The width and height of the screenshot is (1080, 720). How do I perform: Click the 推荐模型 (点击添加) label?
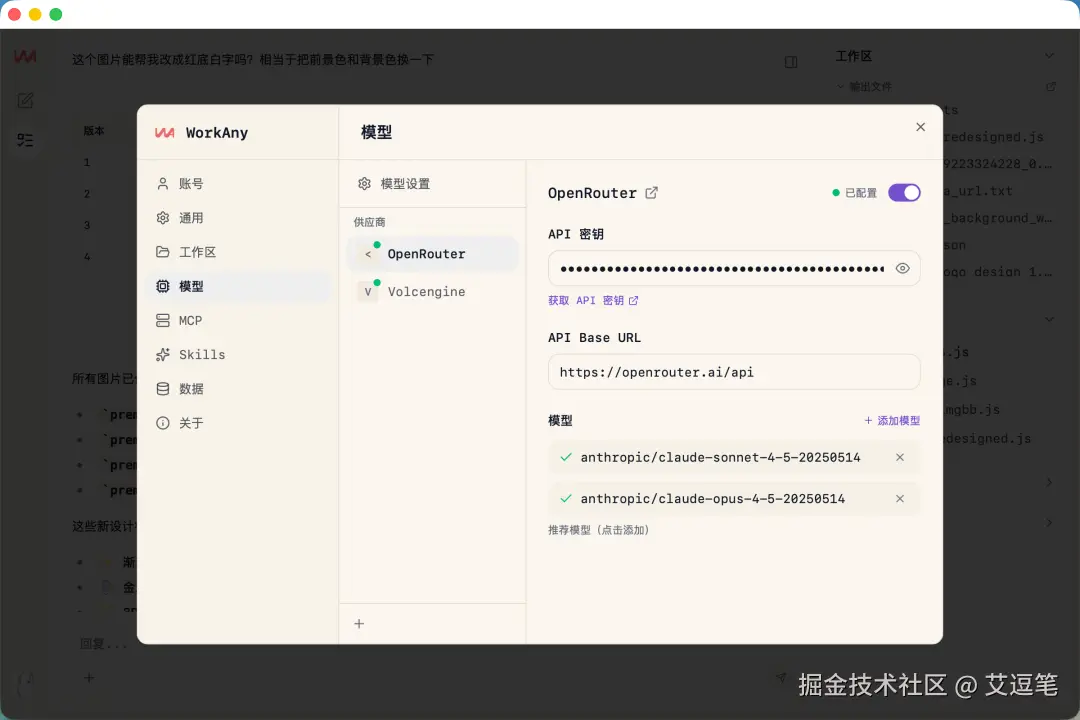coord(599,530)
